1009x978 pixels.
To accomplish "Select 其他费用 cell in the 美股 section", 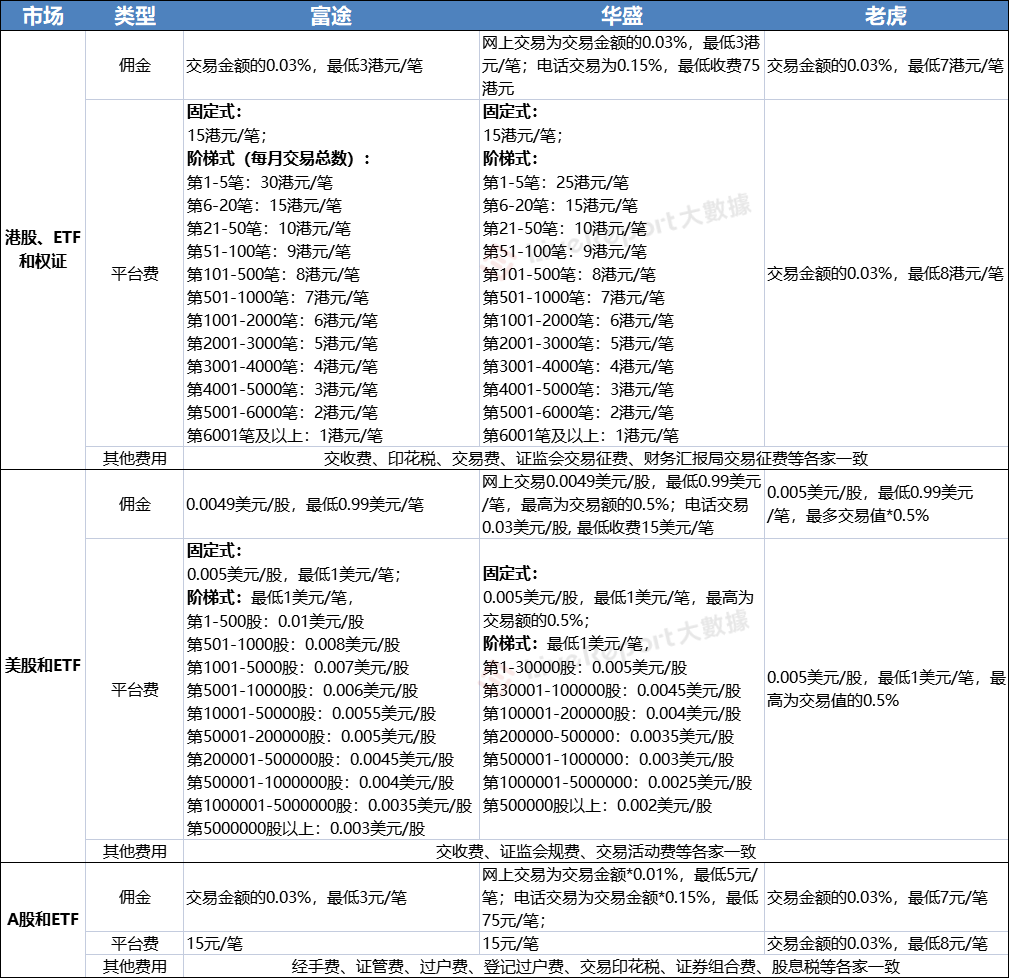I will click(134, 851).
